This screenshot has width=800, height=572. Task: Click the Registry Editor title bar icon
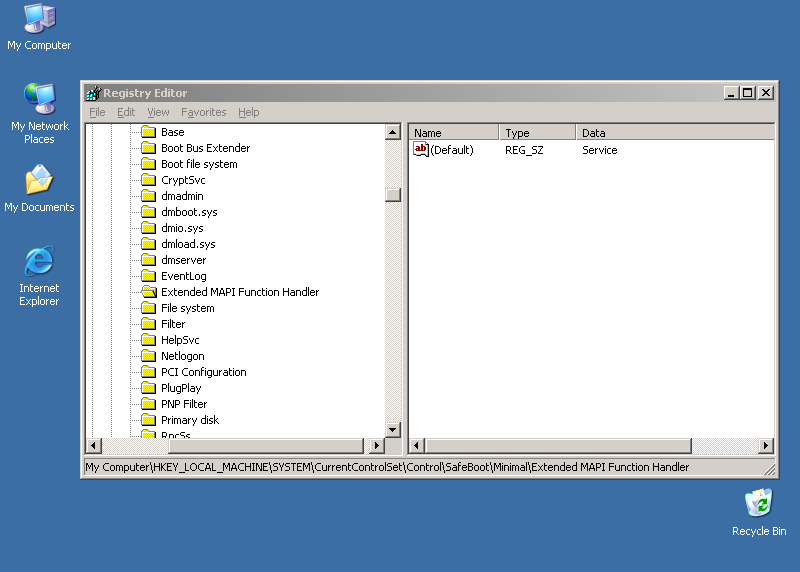tap(94, 93)
